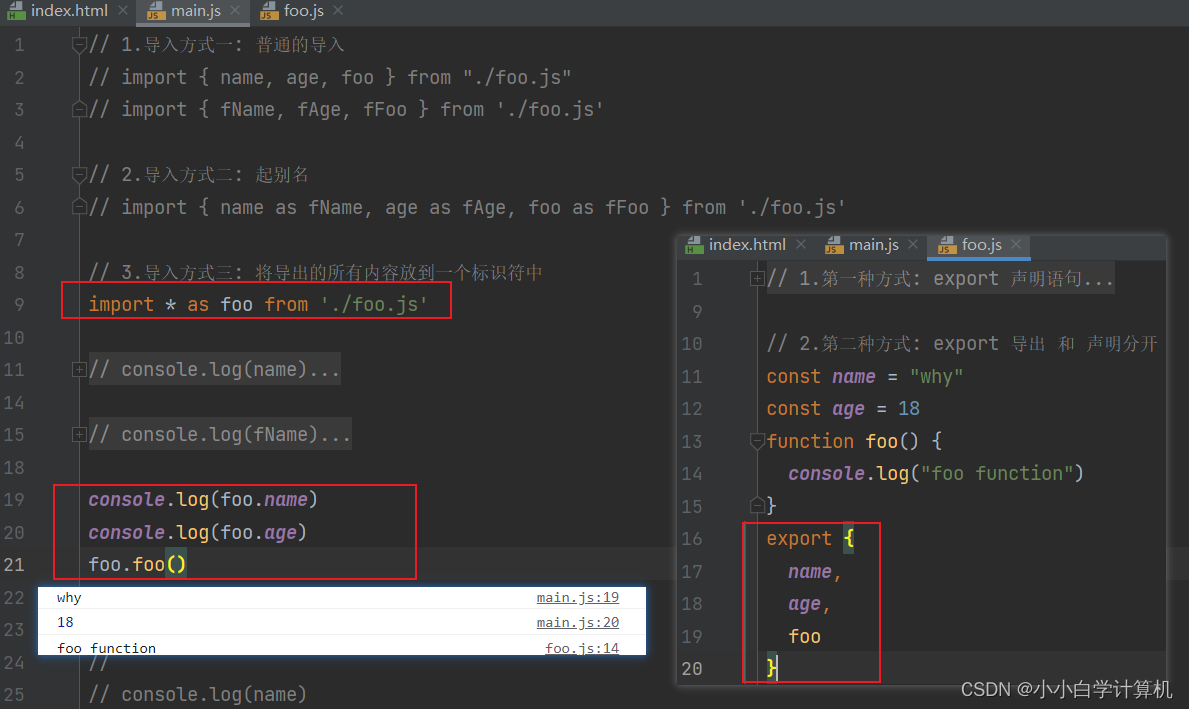
Task: Switch to the index.html tab in main editor
Action: click(x=69, y=11)
